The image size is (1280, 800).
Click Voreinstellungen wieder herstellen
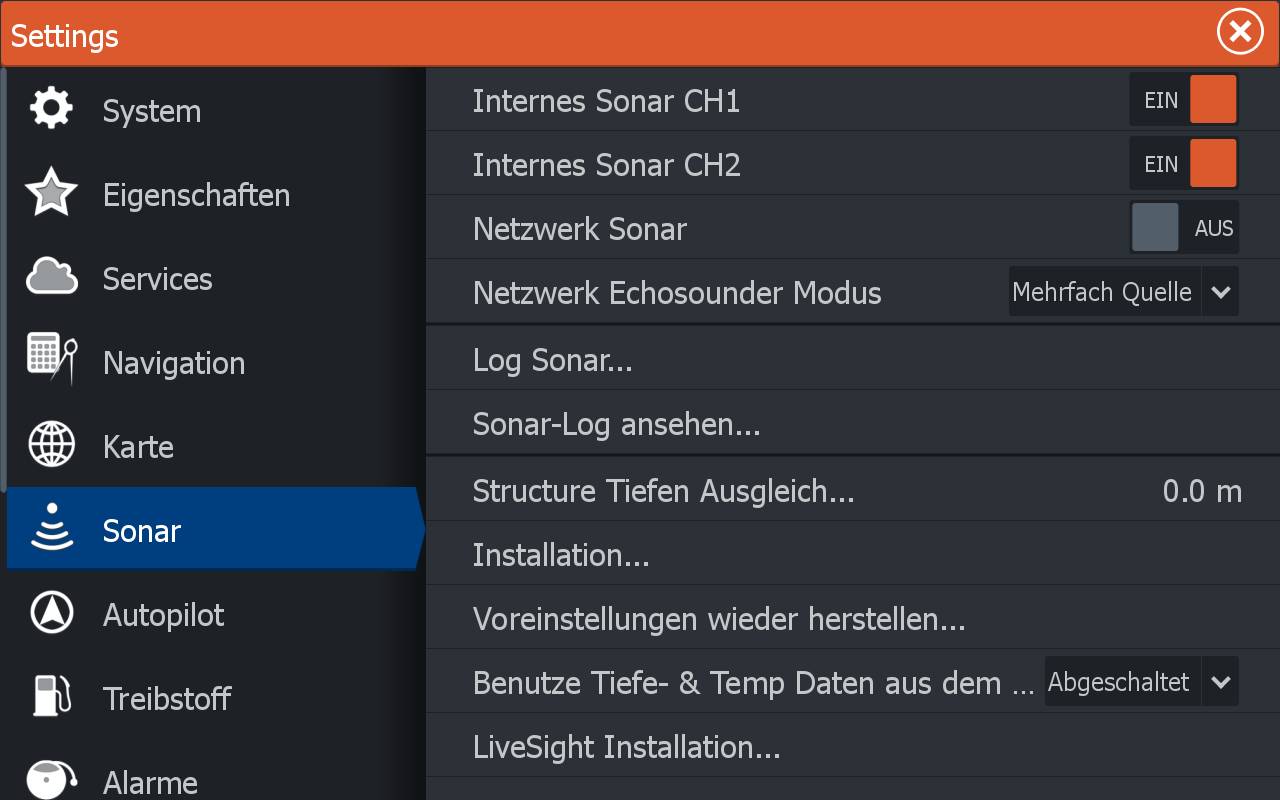(718, 619)
